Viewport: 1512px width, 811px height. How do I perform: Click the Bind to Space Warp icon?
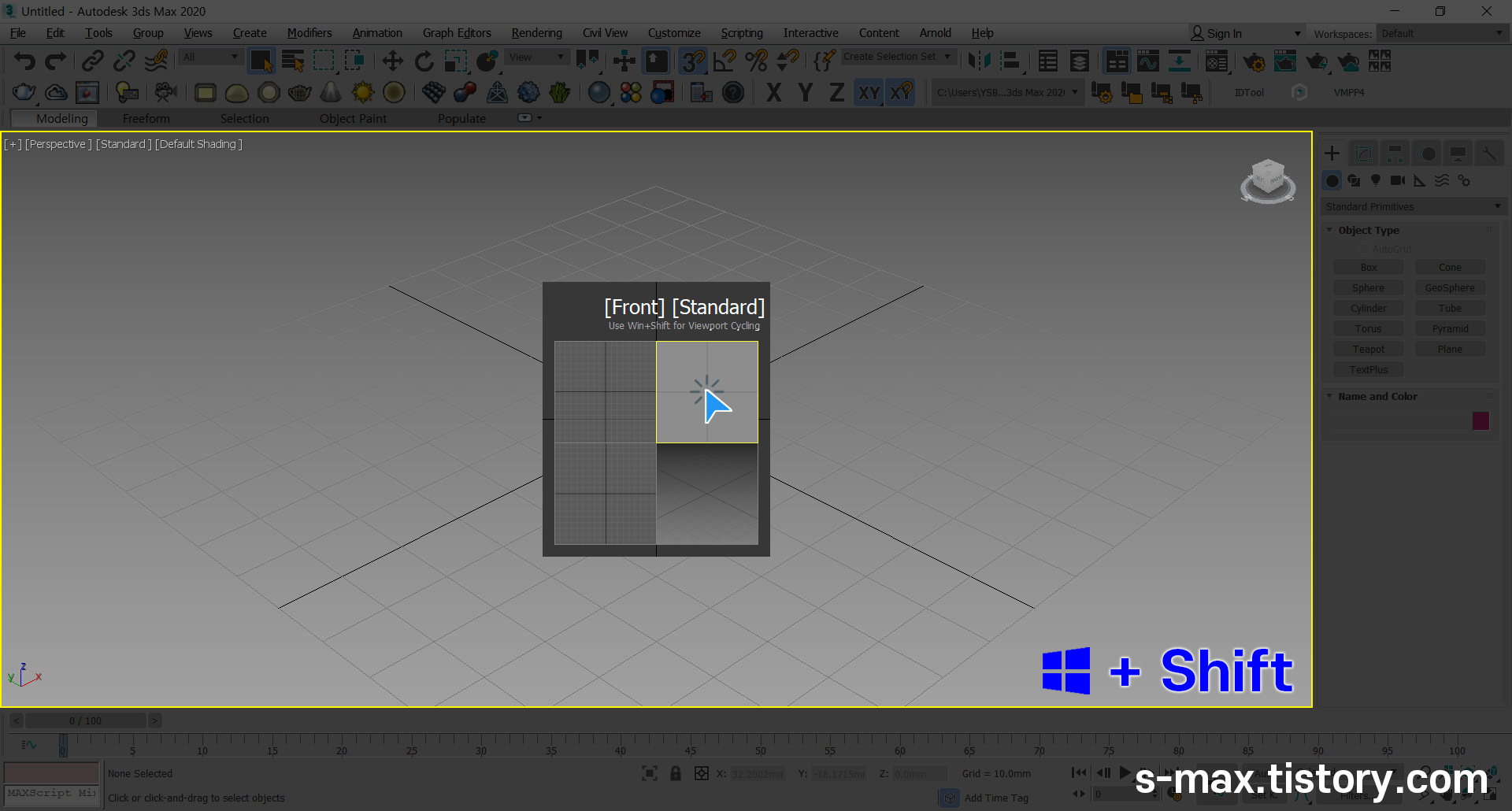tap(156, 61)
